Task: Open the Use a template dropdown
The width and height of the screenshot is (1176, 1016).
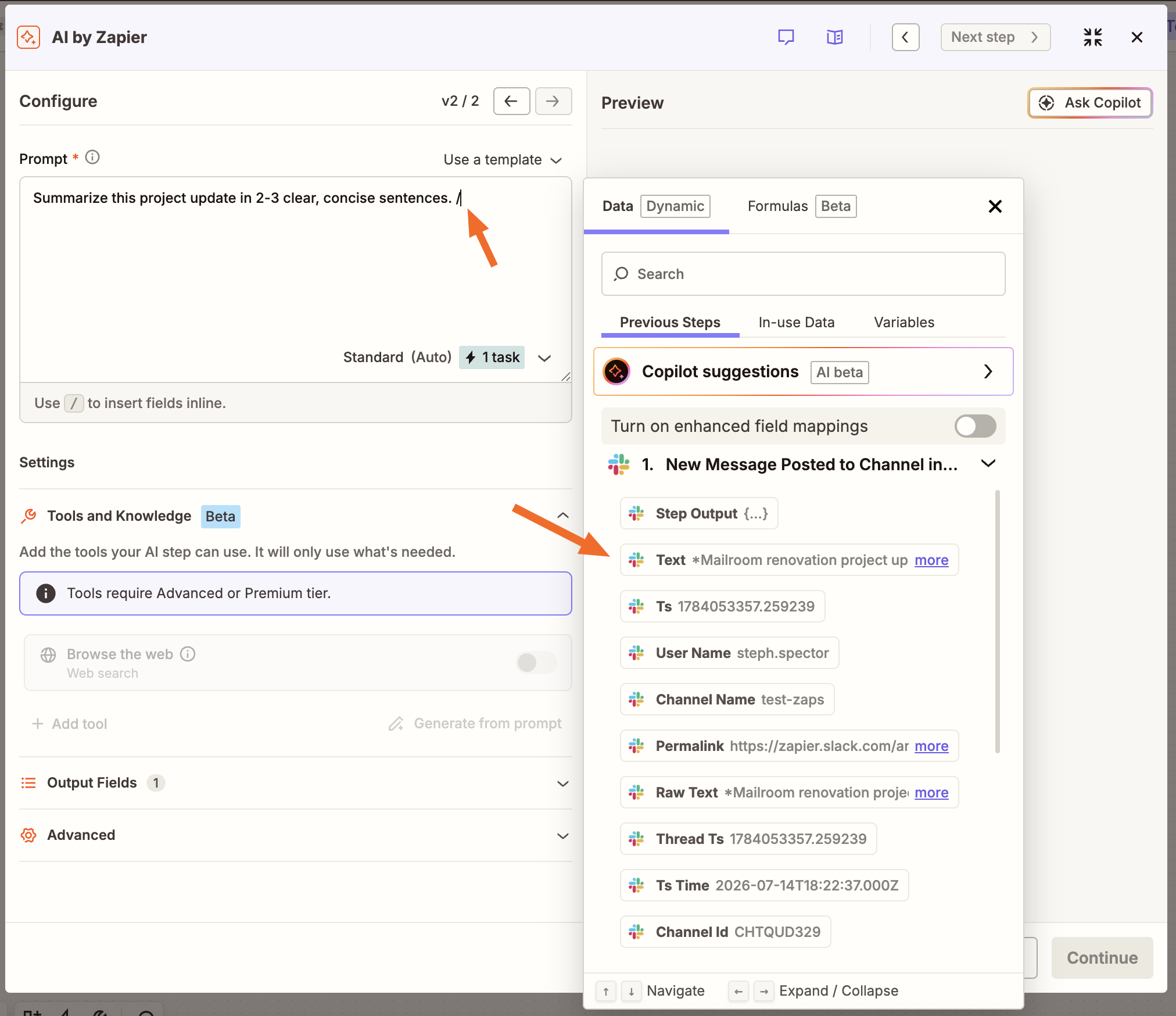Action: pos(503,160)
